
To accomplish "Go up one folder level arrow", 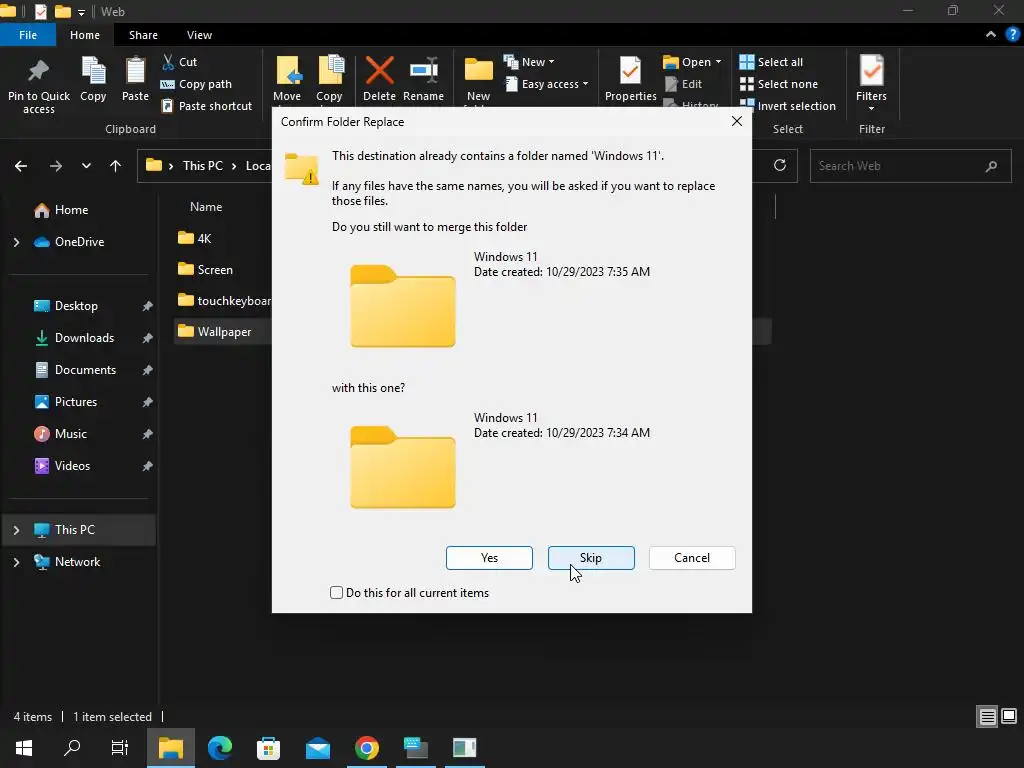I will 116,166.
